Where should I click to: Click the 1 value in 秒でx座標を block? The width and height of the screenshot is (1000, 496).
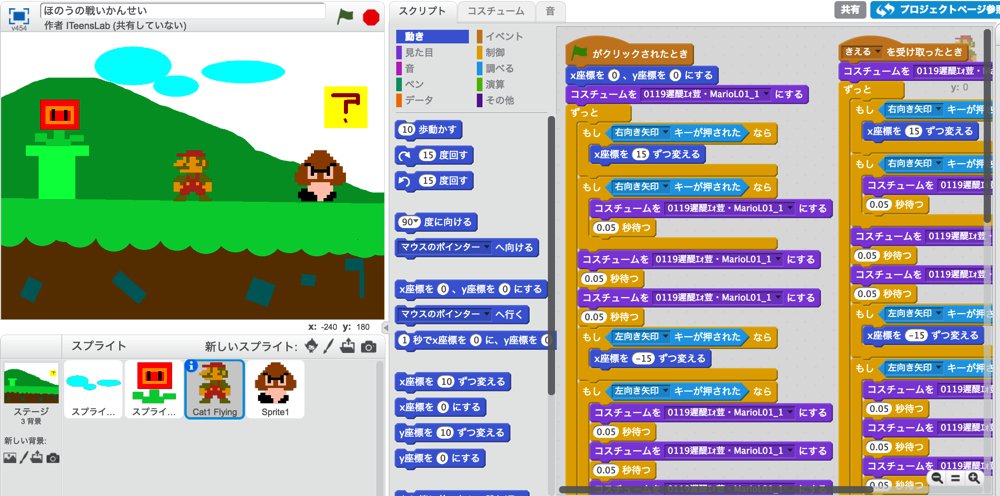[403, 340]
